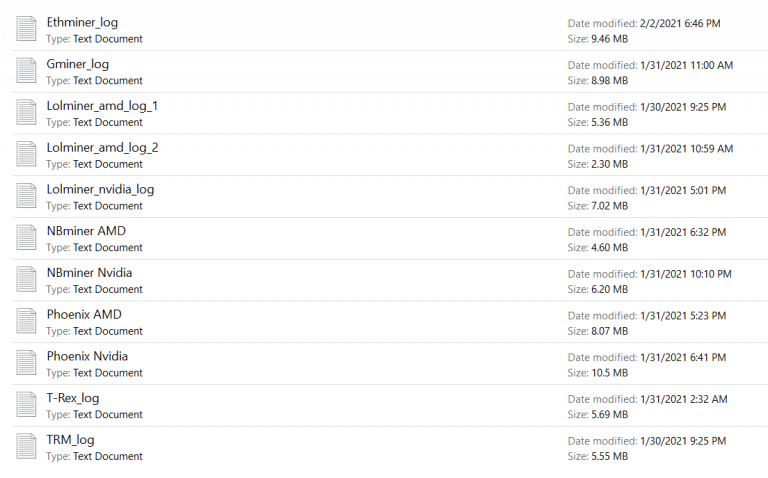Select the TRM_log document icon
768x478 pixels.
pos(27,447)
